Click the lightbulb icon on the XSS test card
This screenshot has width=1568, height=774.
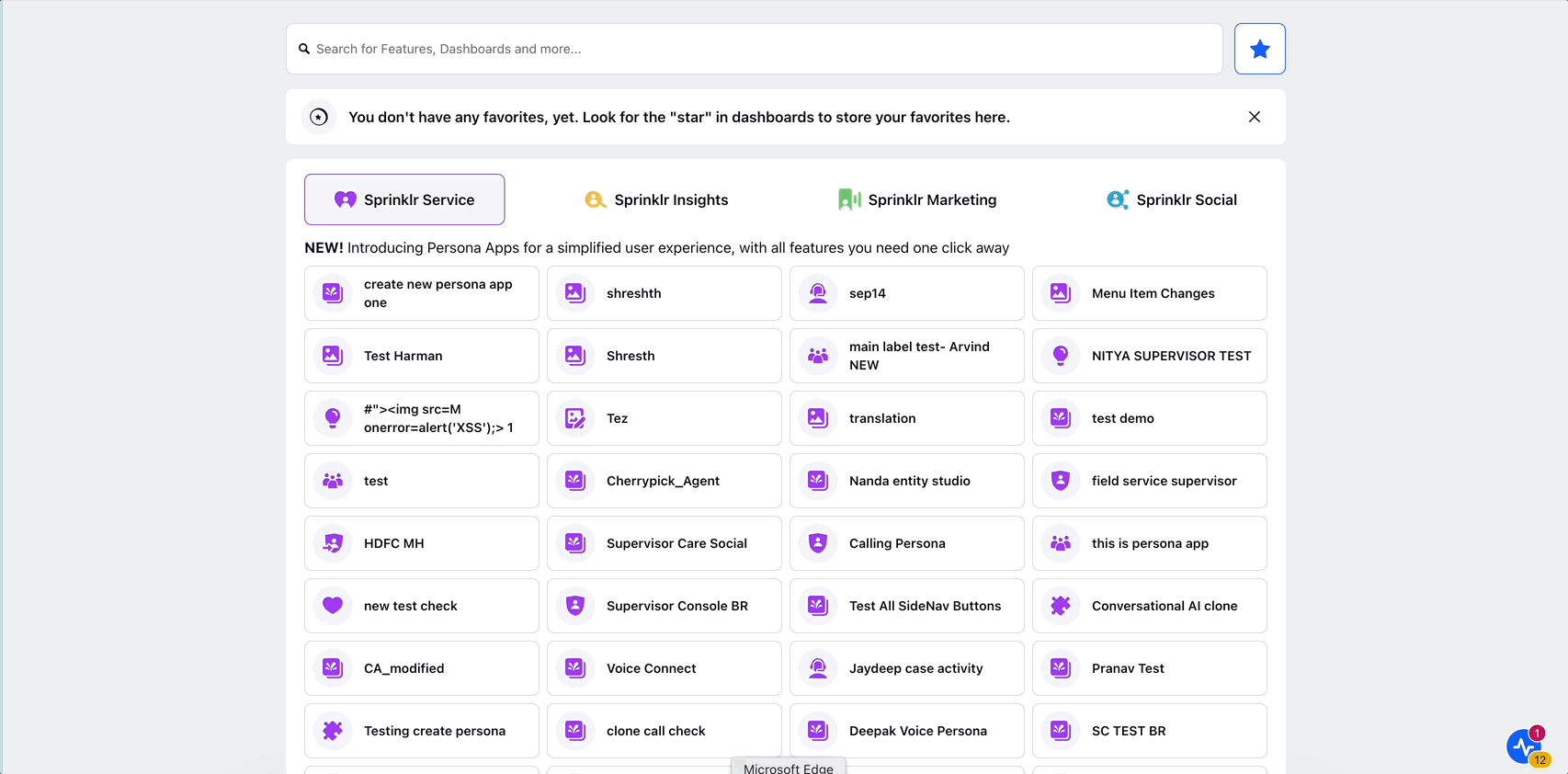333,418
